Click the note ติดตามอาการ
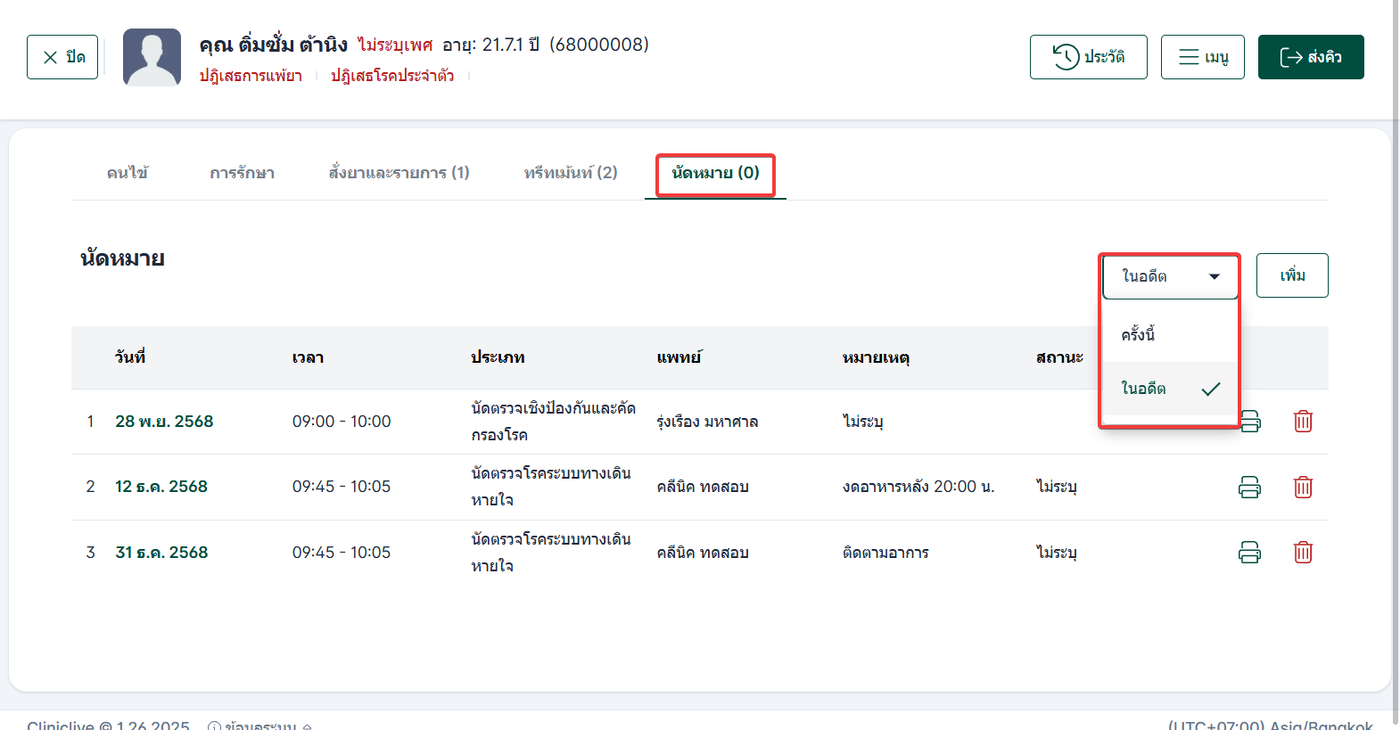 pyautogui.click(x=886, y=552)
